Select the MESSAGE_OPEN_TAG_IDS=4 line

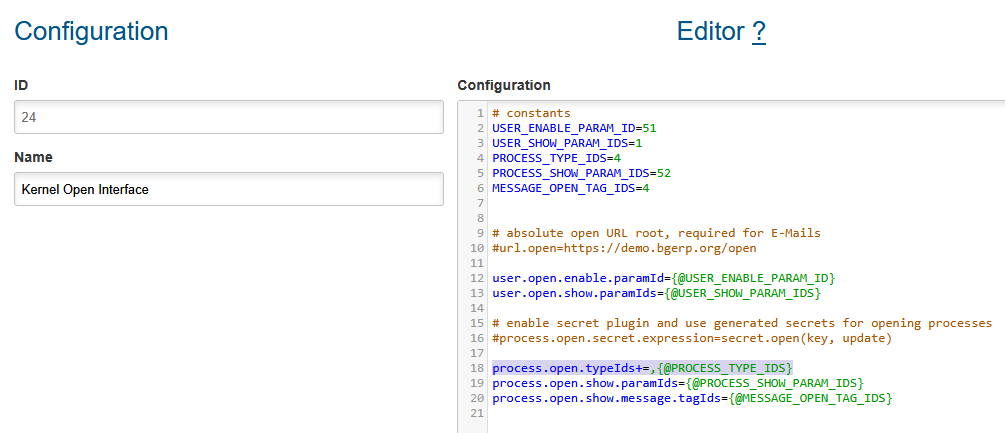point(570,188)
